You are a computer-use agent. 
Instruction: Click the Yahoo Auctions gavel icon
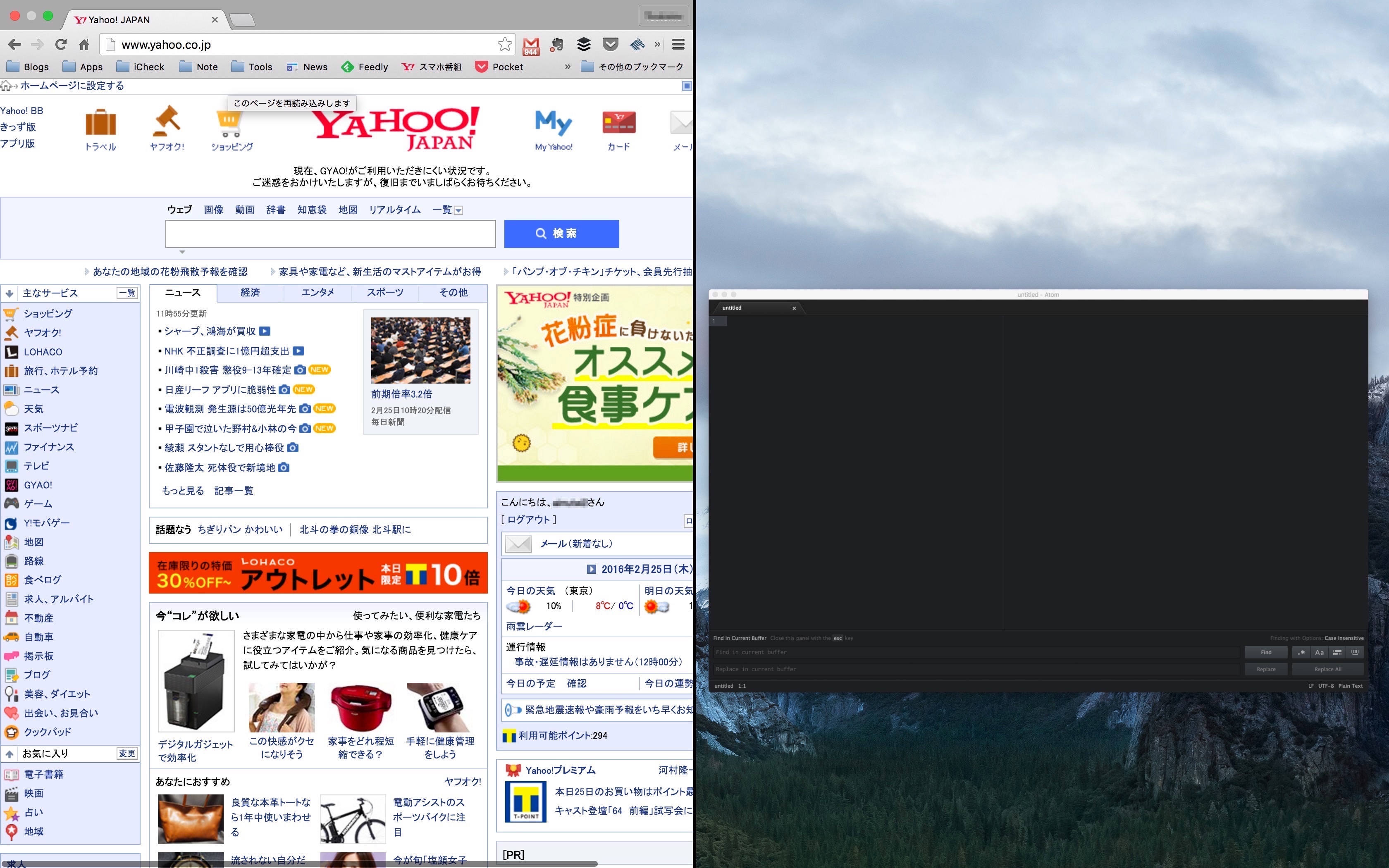(167, 121)
